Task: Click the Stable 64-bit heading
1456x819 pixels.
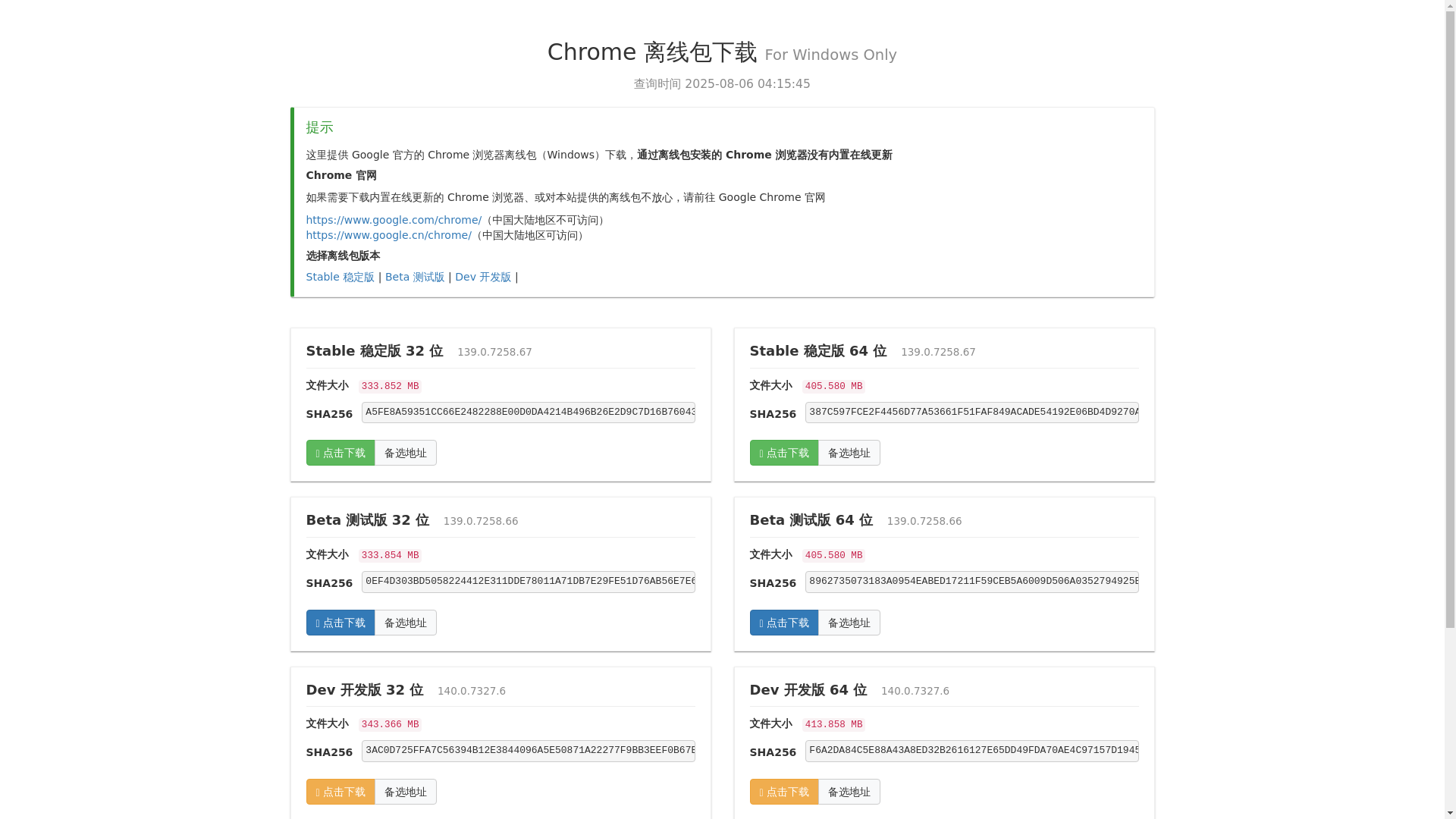Action: 818,351
